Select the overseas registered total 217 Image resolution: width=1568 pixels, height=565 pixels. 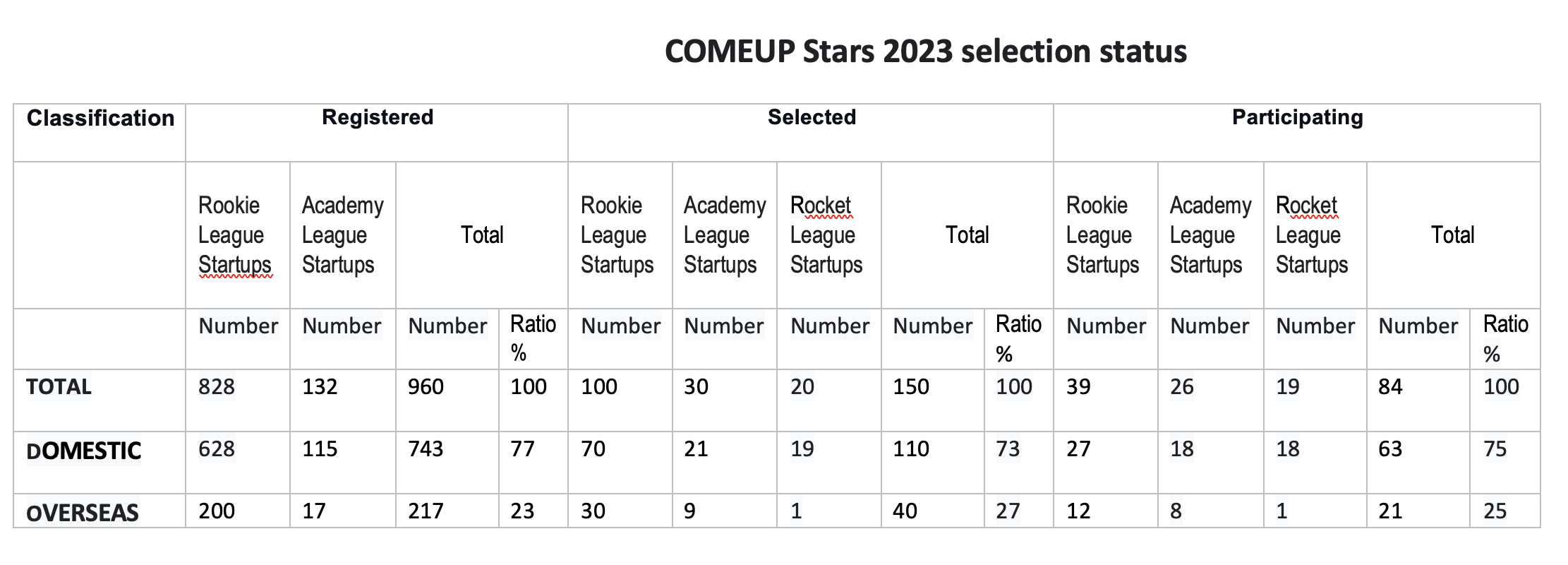(426, 511)
